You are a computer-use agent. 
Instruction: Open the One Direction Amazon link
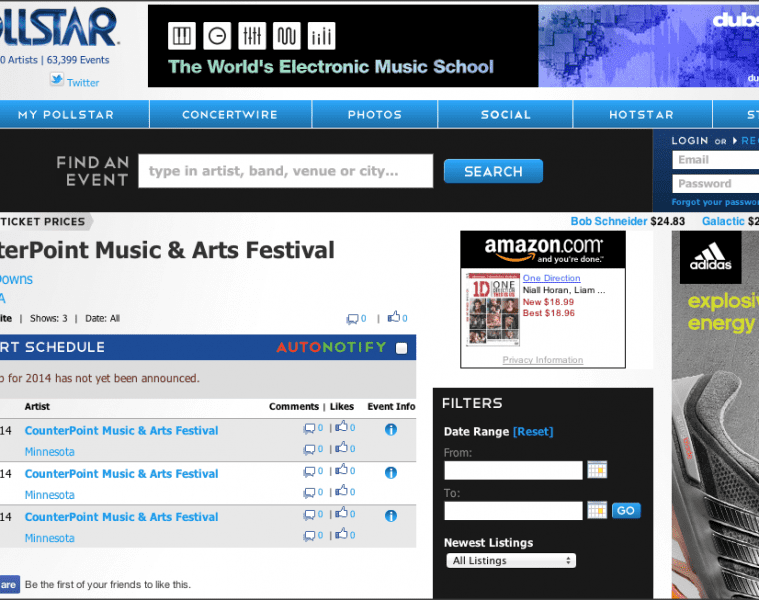551,278
